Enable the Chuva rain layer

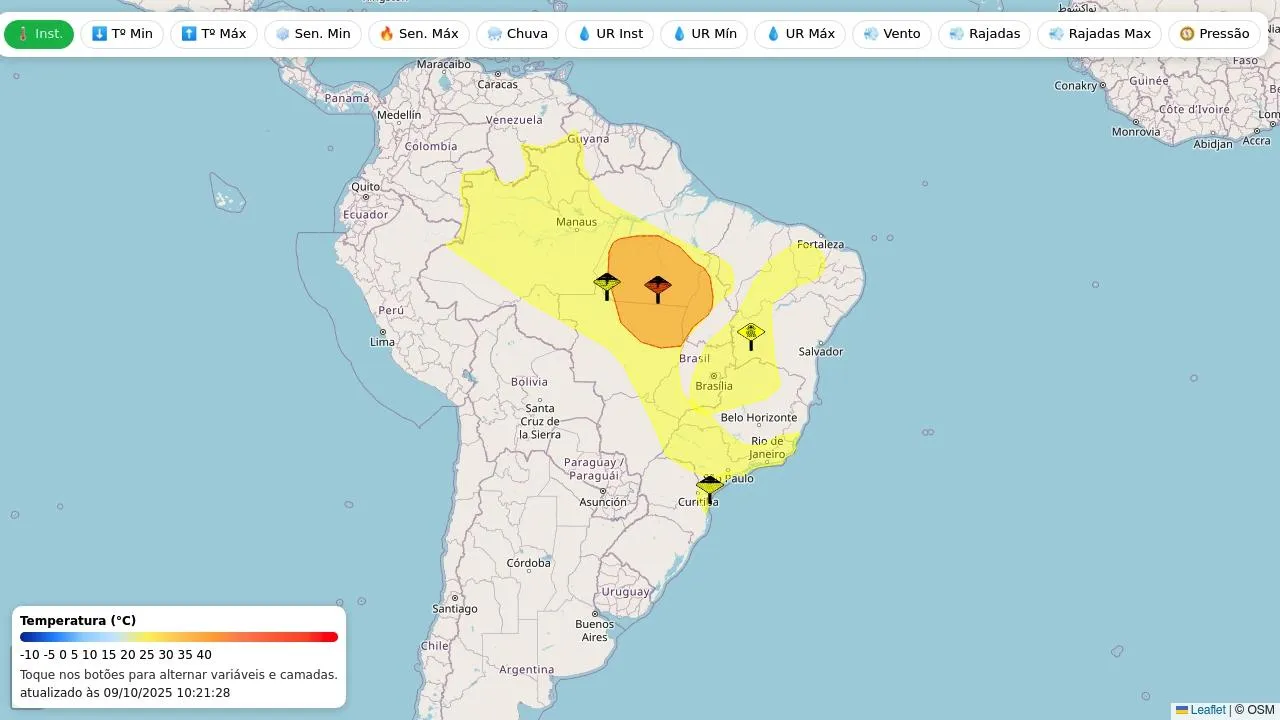(x=517, y=34)
